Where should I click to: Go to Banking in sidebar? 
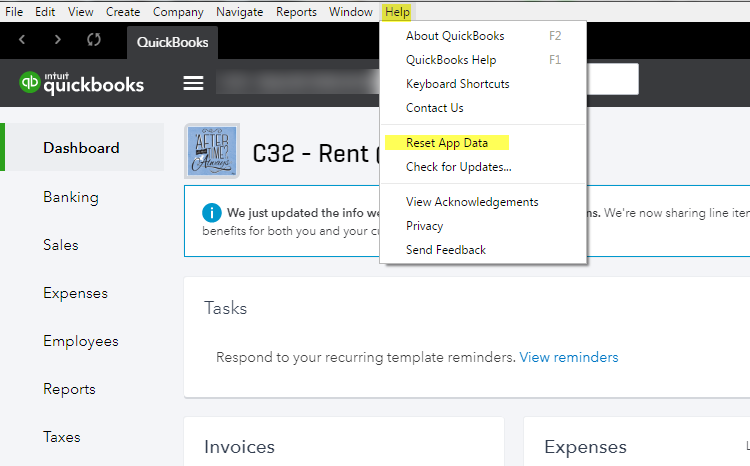click(x=71, y=197)
